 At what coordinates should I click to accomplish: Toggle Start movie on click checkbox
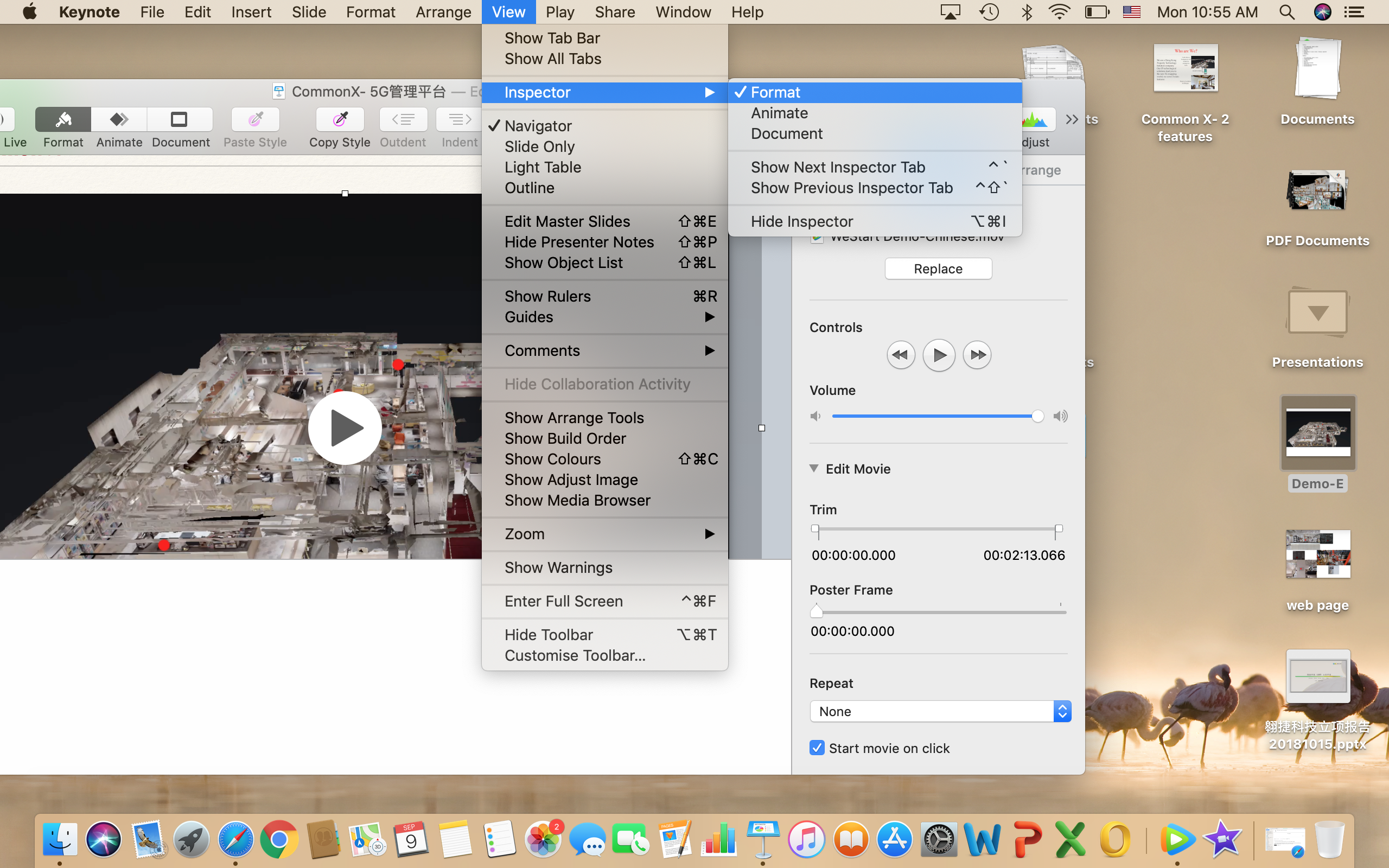[817, 748]
